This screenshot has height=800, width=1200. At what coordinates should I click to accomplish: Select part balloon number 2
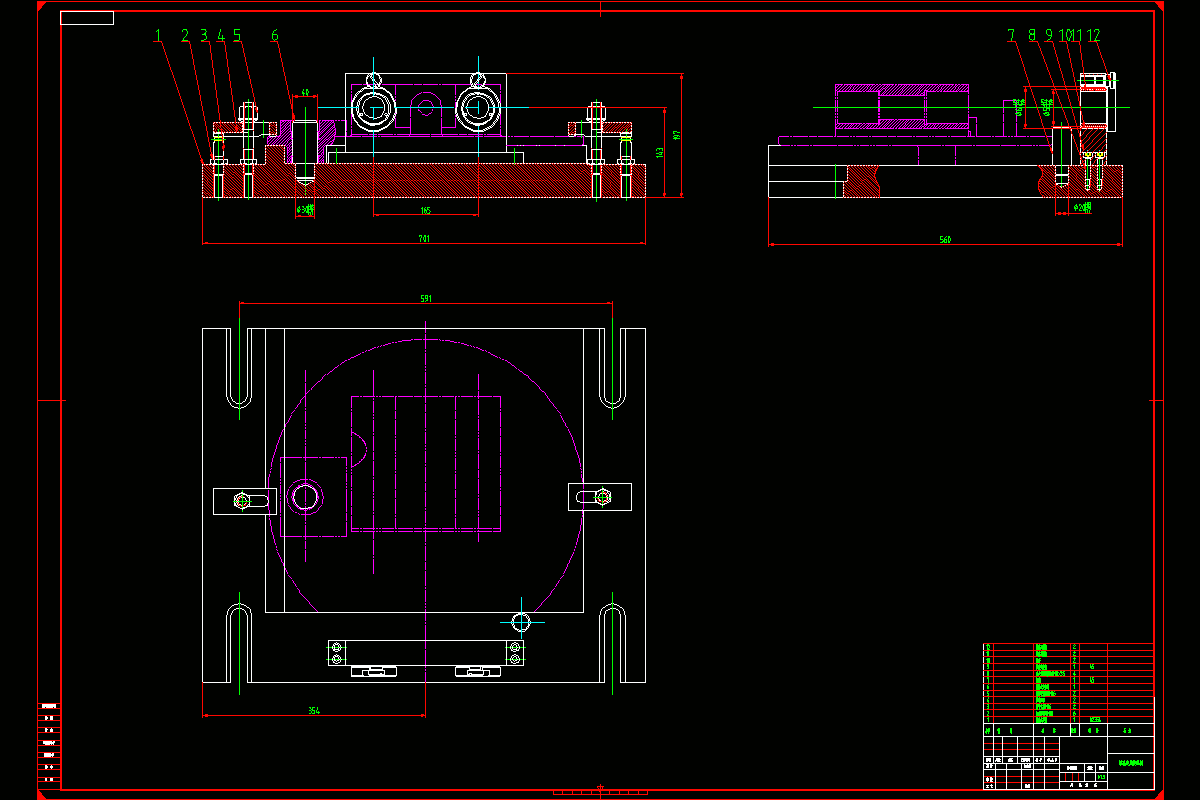pos(185,36)
